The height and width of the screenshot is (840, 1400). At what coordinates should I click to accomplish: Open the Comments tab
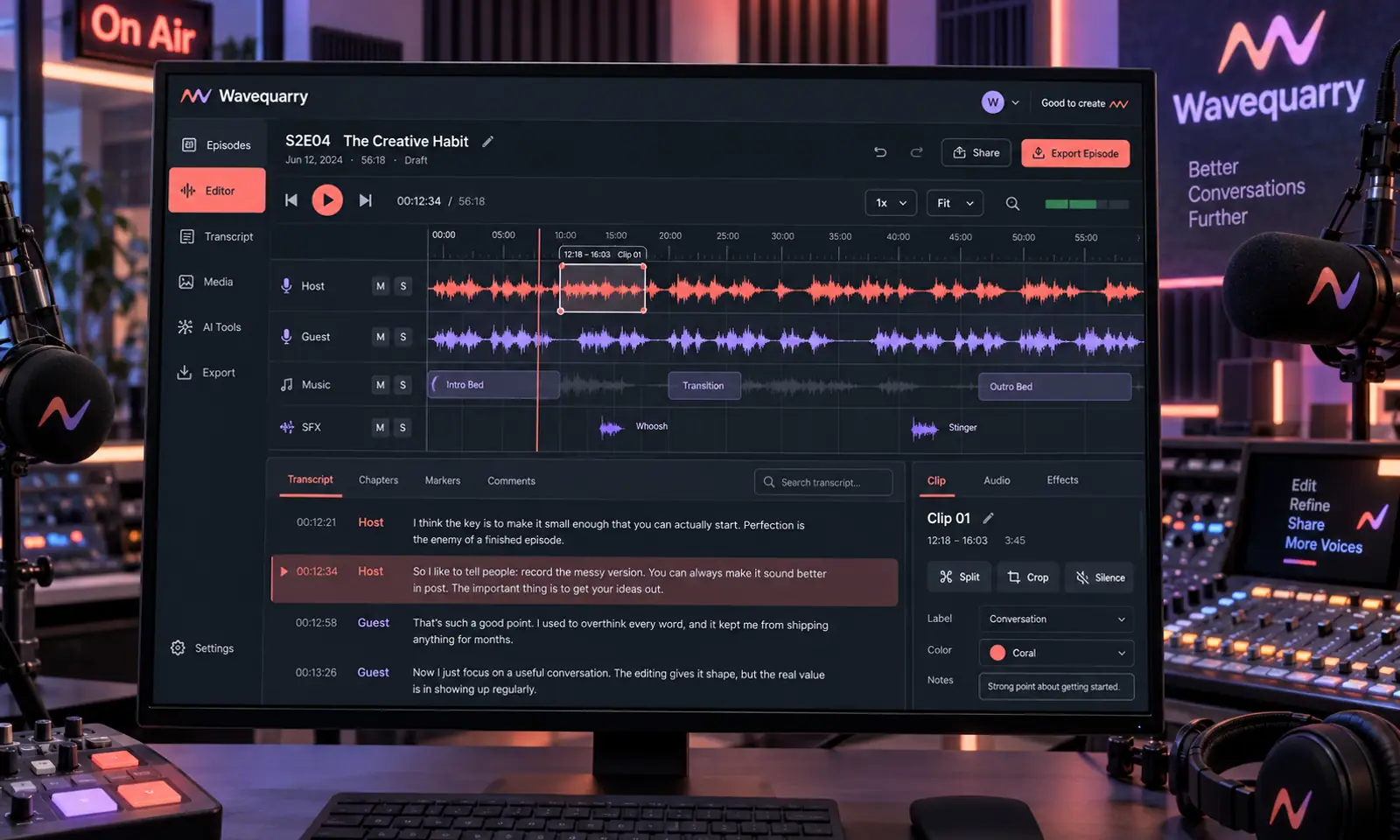coord(511,481)
